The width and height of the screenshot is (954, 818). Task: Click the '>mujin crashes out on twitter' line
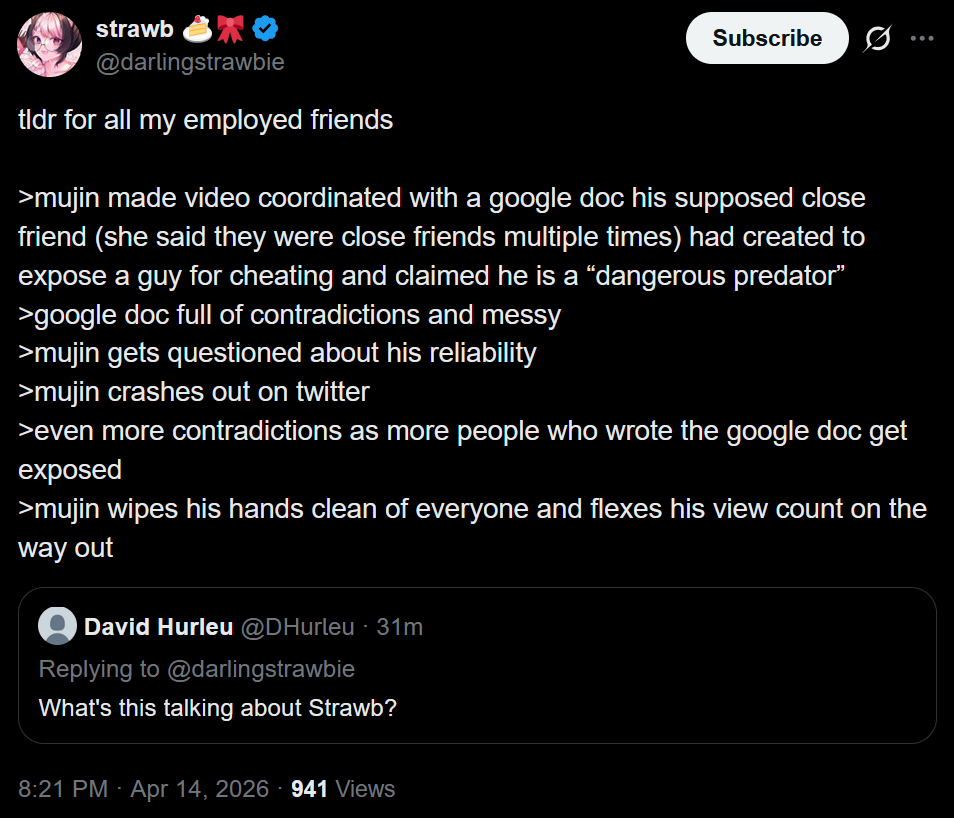click(x=194, y=392)
